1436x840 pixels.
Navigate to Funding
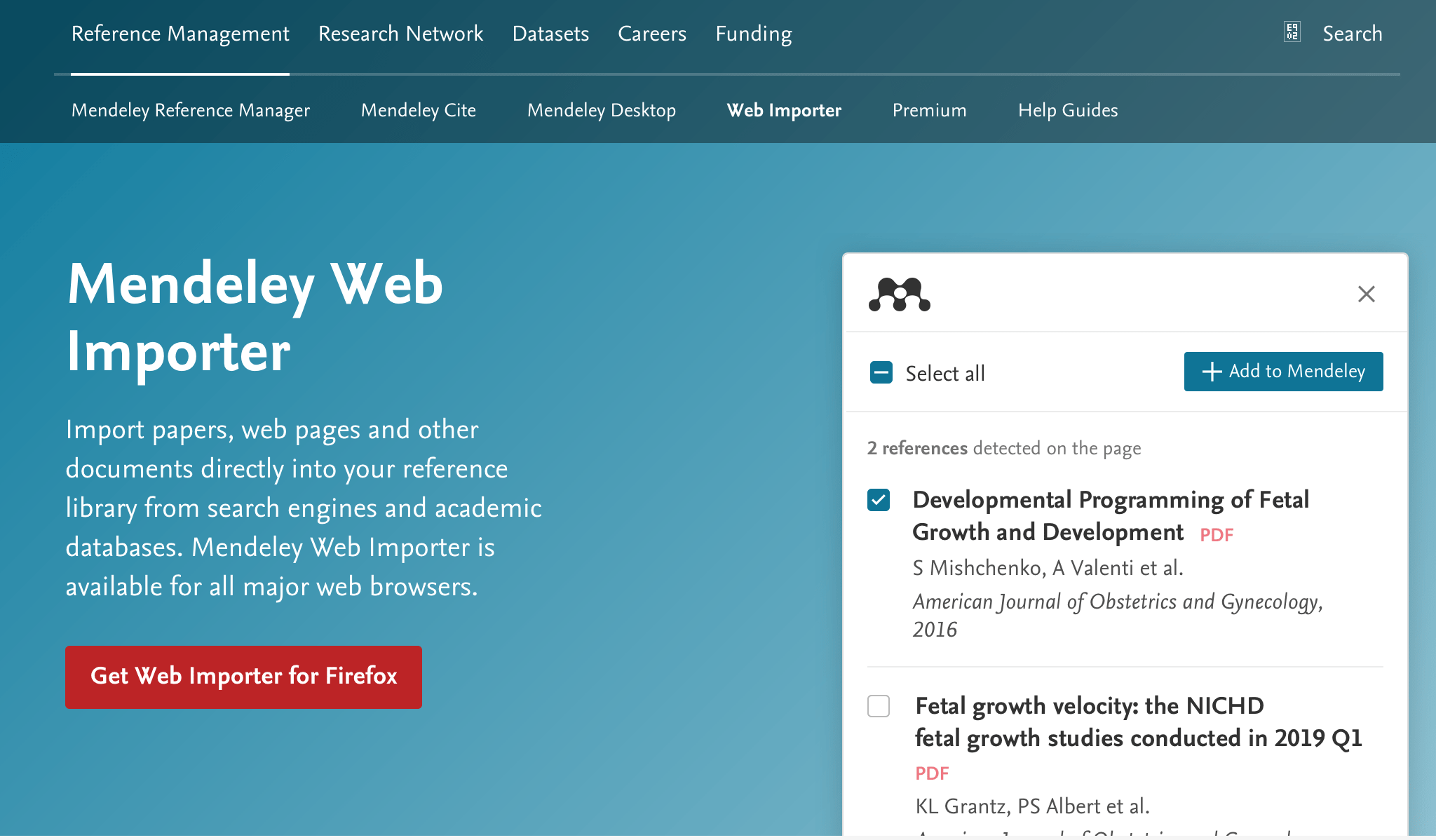[x=753, y=34]
